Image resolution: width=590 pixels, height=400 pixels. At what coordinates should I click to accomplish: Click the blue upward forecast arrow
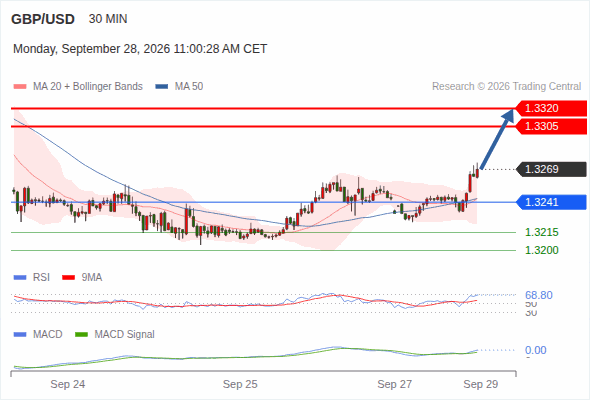click(x=497, y=139)
